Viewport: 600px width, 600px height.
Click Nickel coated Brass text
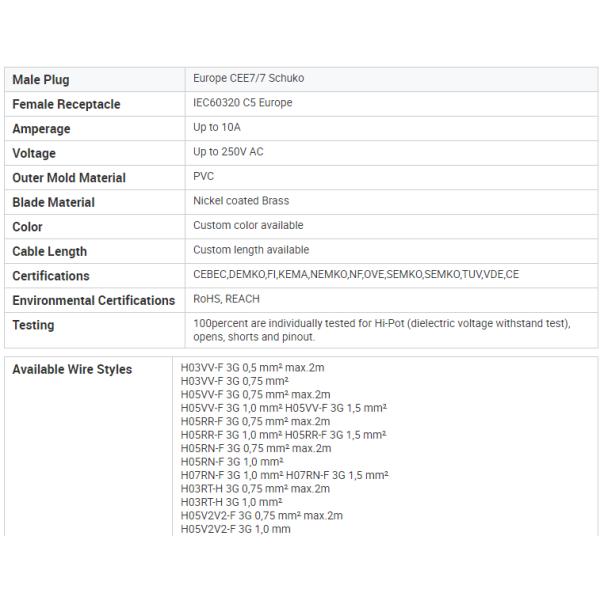pyautogui.click(x=241, y=201)
